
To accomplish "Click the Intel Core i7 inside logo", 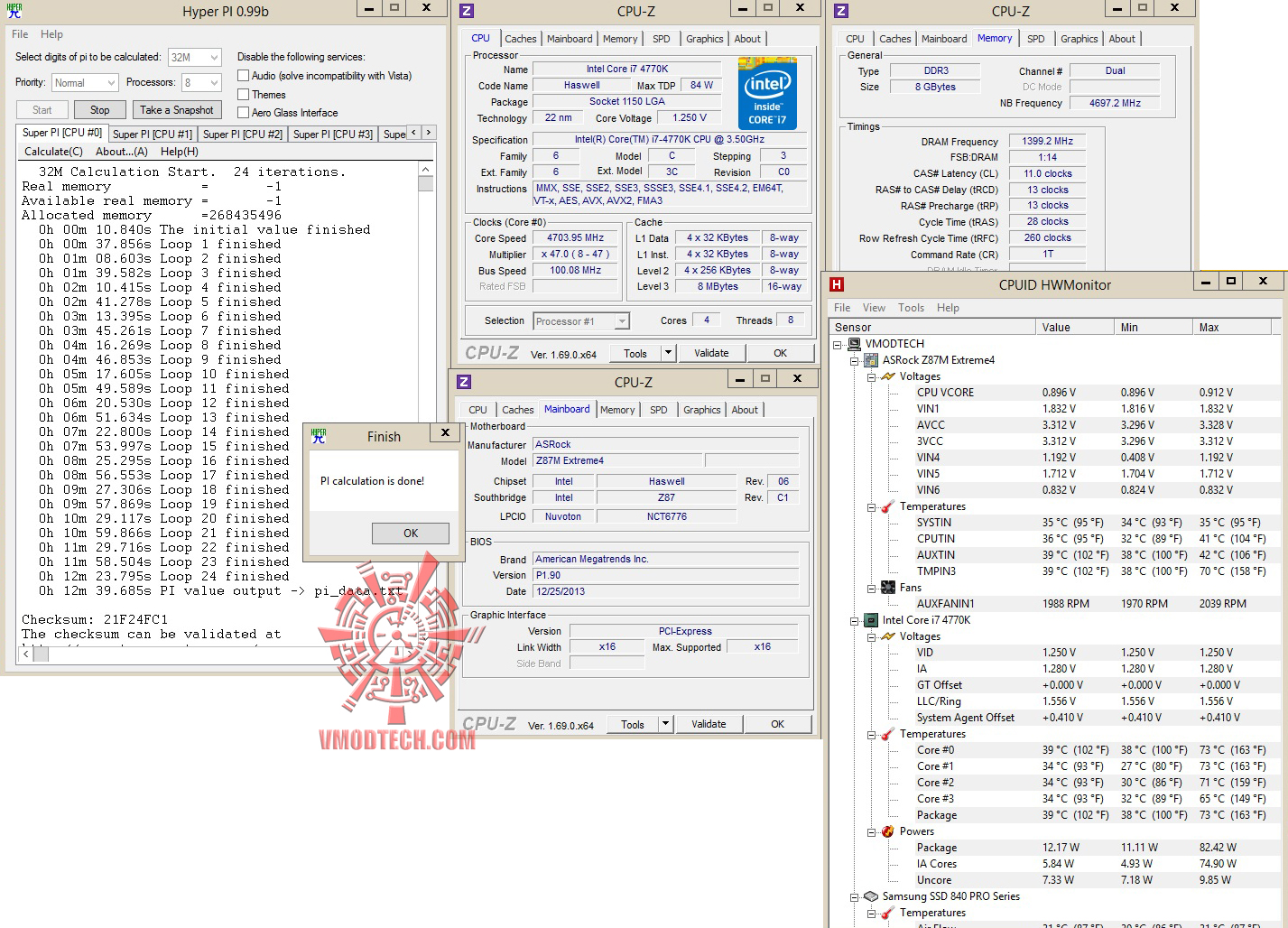I will 767,93.
